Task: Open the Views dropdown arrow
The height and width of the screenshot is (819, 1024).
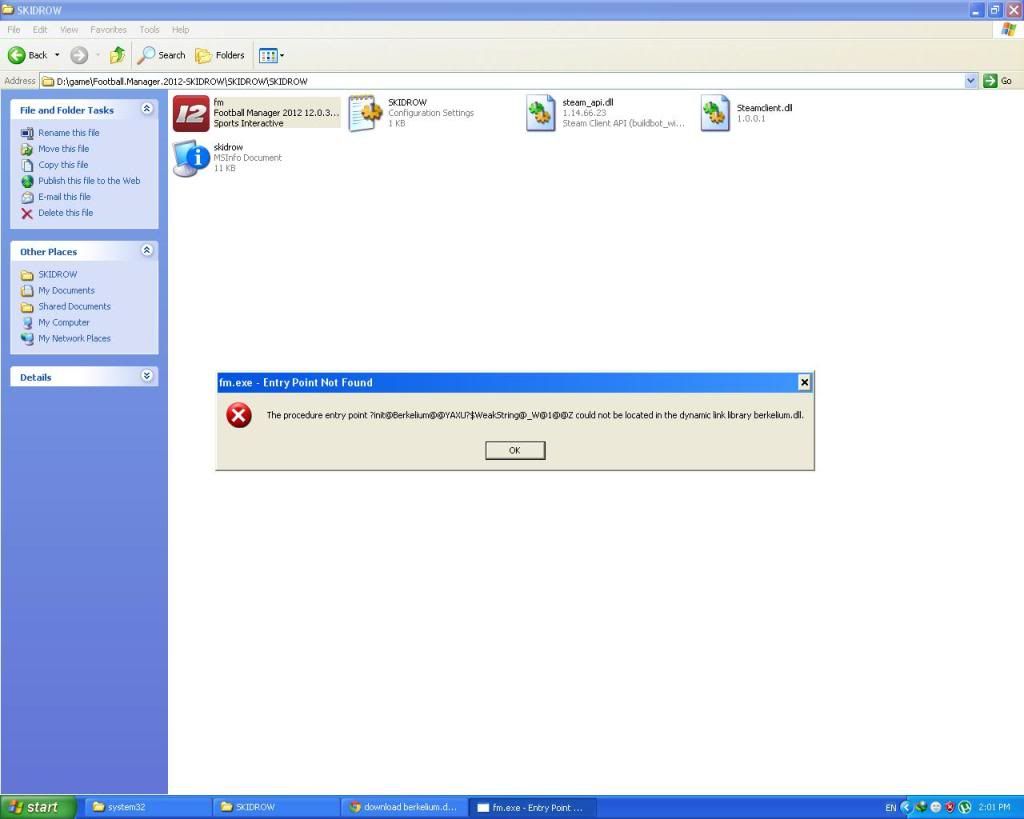Action: [282, 56]
